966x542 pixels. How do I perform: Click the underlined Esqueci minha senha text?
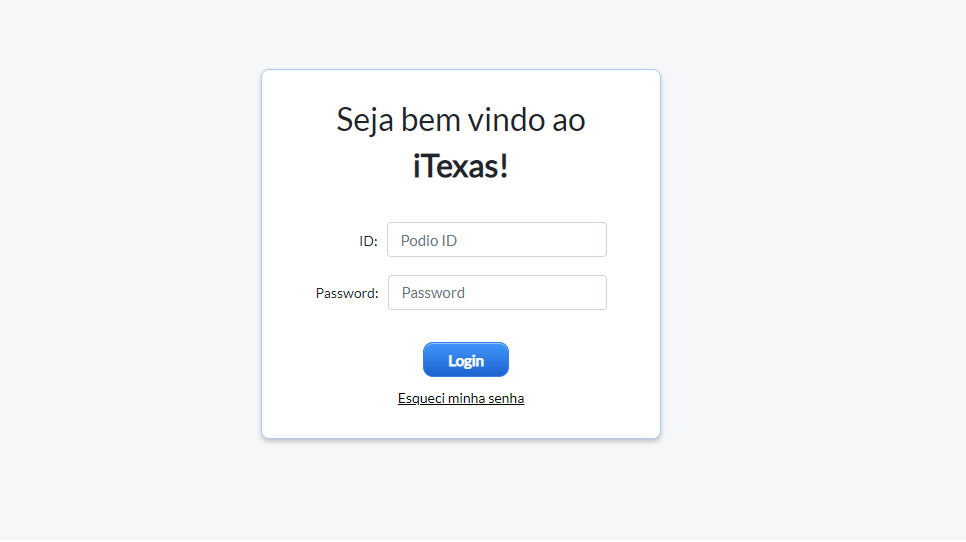tap(461, 398)
